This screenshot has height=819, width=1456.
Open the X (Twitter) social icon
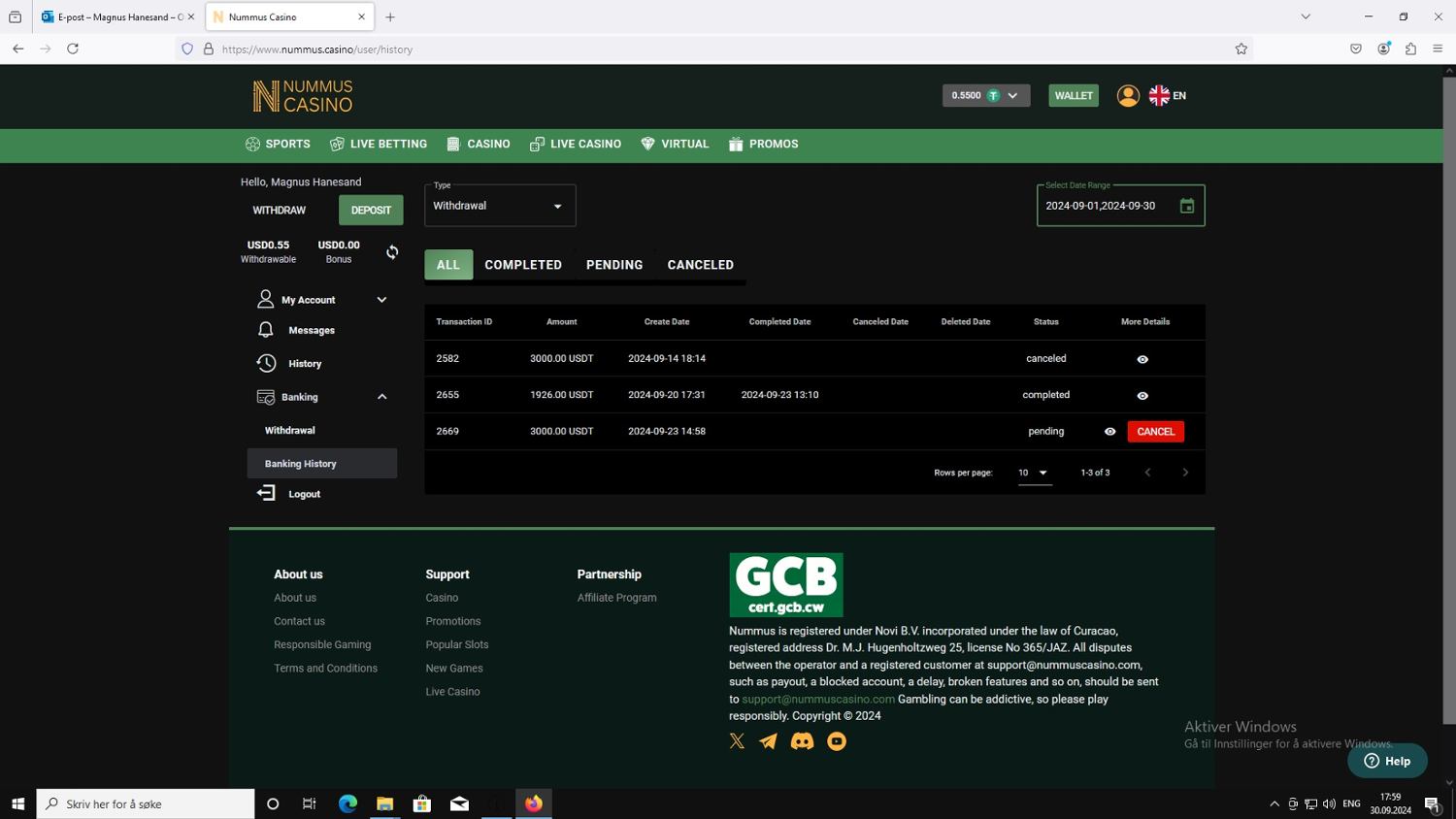coord(738,741)
